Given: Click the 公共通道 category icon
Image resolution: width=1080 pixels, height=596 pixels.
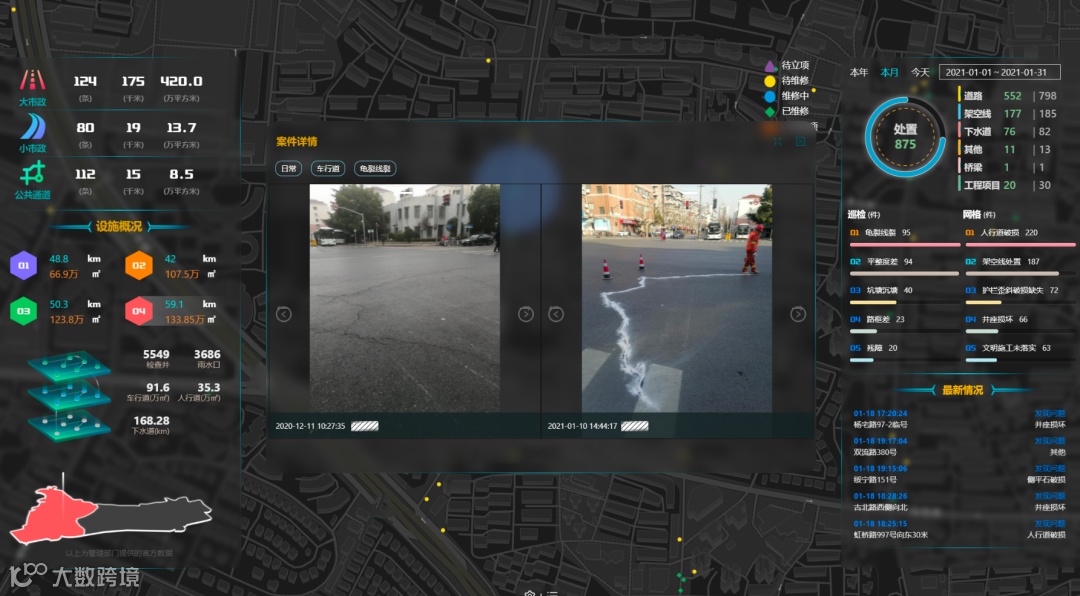Looking at the screenshot, I should click(32, 173).
